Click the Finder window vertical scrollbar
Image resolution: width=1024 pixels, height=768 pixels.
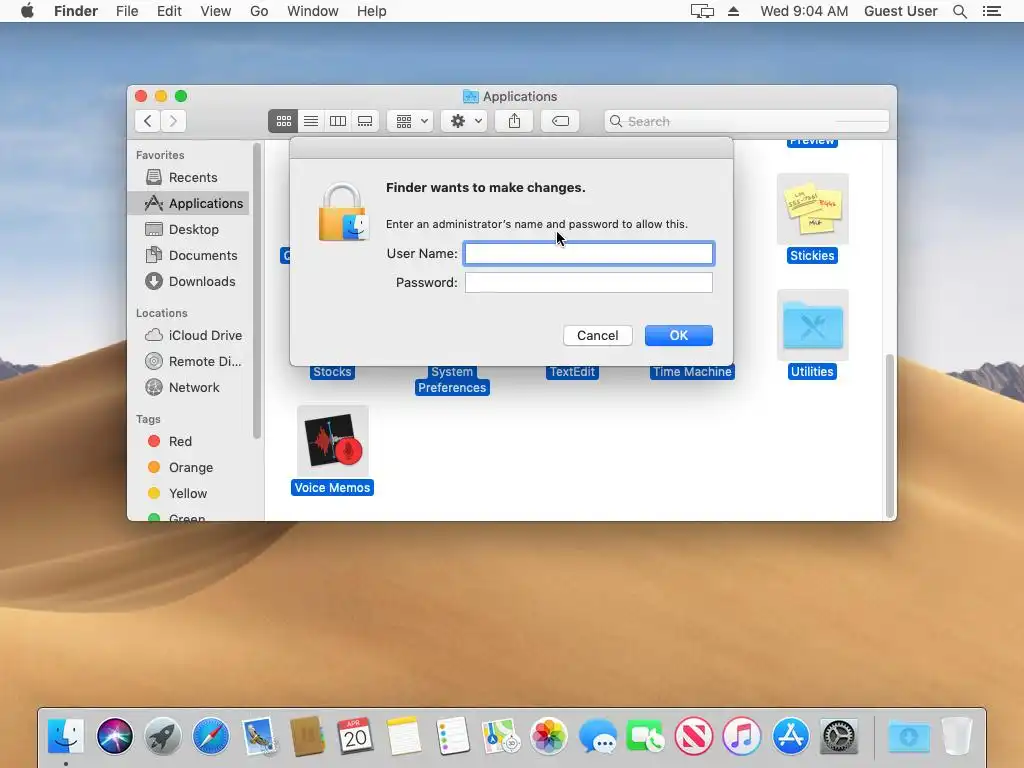[889, 436]
